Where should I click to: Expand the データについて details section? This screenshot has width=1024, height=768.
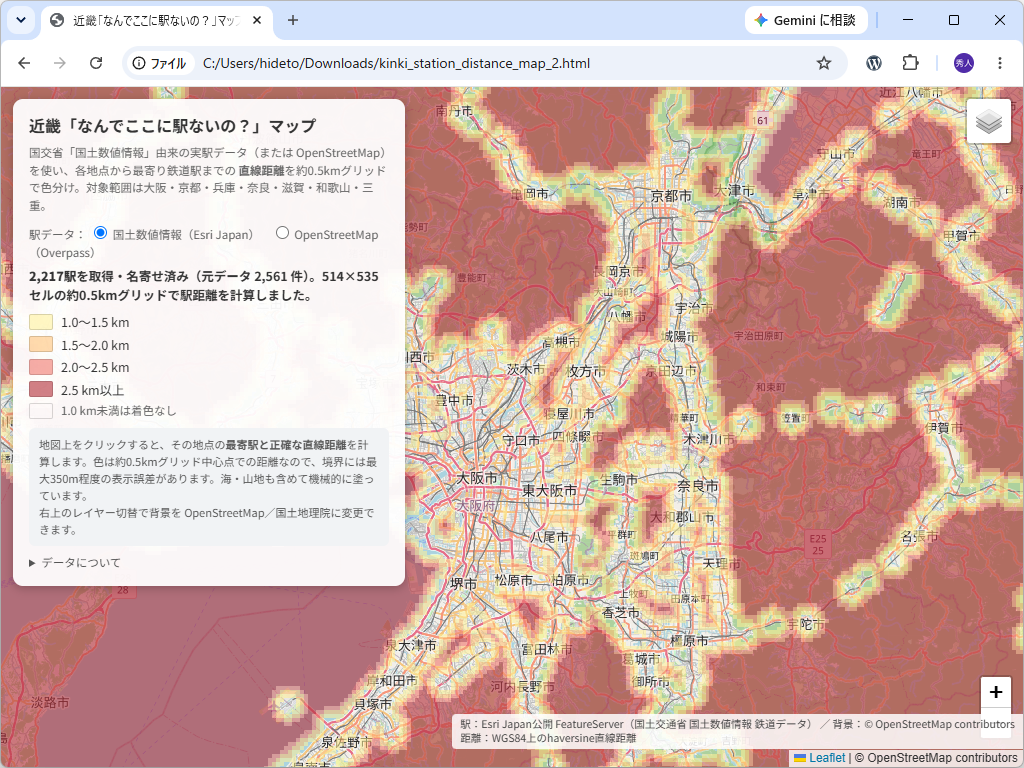[75, 562]
